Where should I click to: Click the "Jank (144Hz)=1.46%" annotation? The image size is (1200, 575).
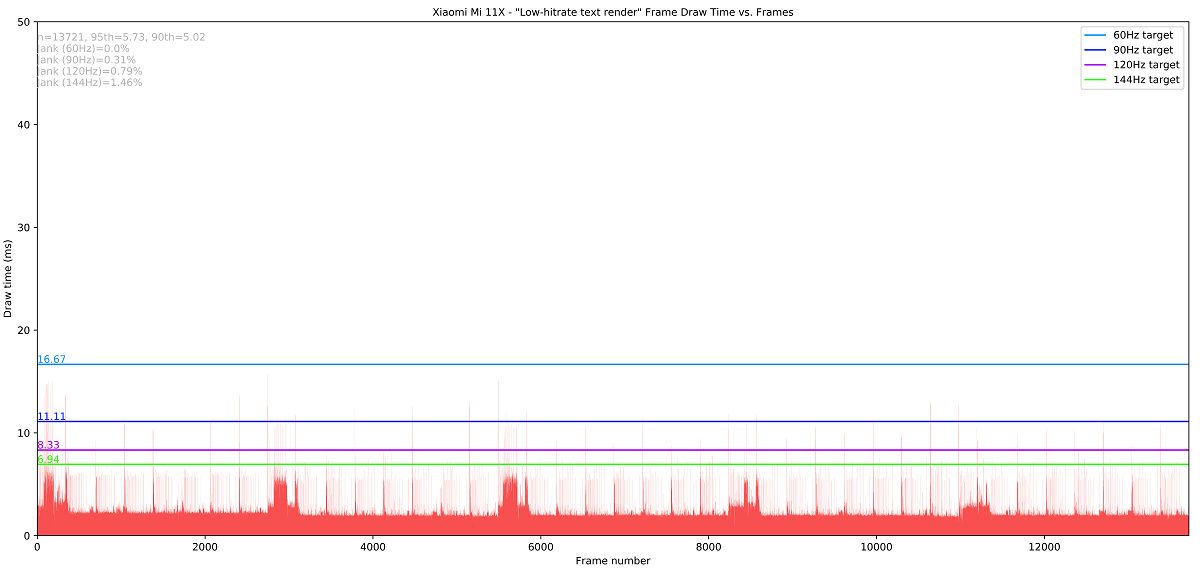pos(89,83)
